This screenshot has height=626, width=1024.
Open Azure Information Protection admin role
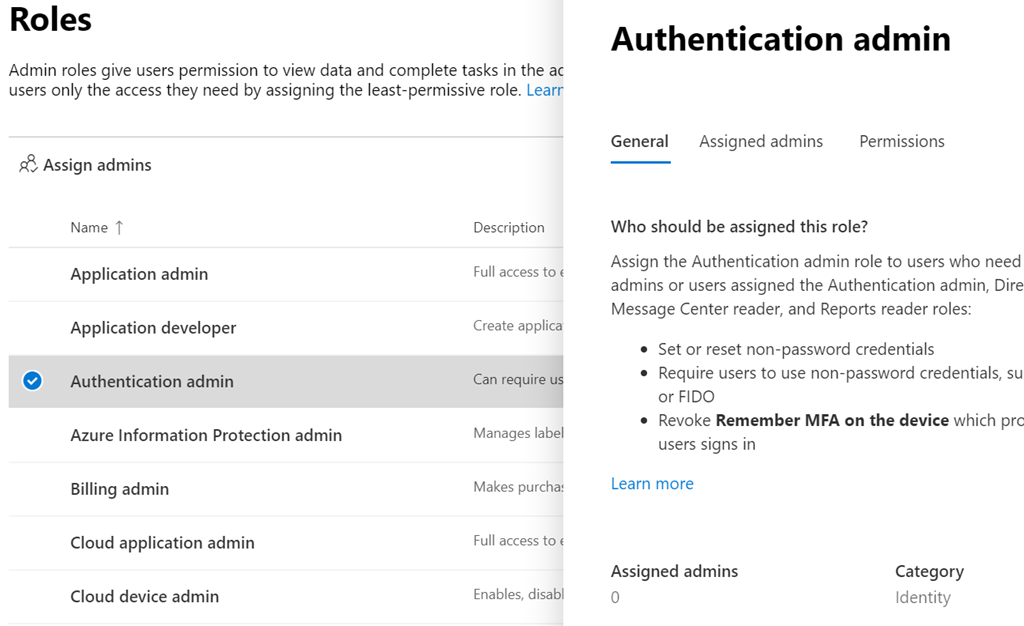point(206,435)
